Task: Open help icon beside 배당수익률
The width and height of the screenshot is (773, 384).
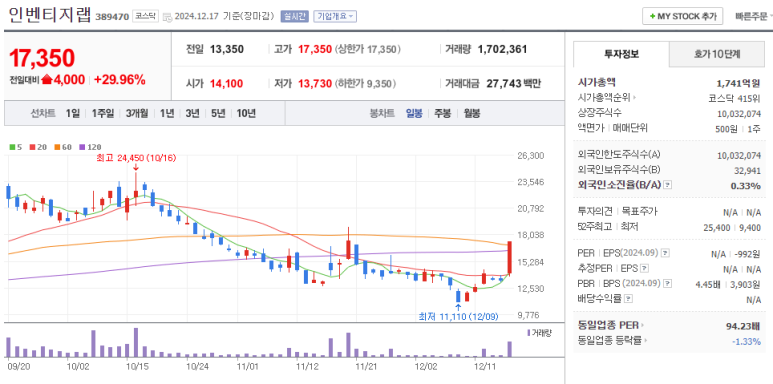Action: click(x=628, y=299)
